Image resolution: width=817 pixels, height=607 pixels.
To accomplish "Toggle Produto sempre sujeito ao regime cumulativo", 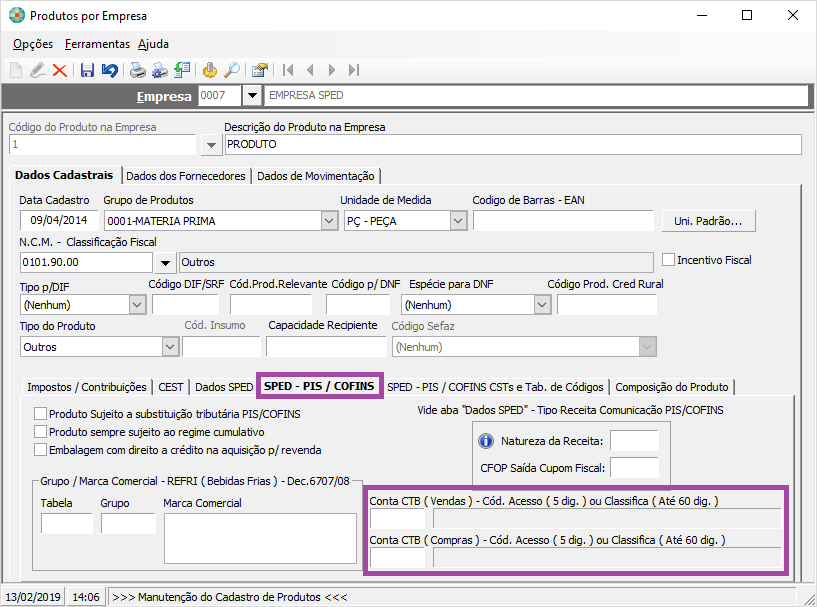I will [x=40, y=432].
